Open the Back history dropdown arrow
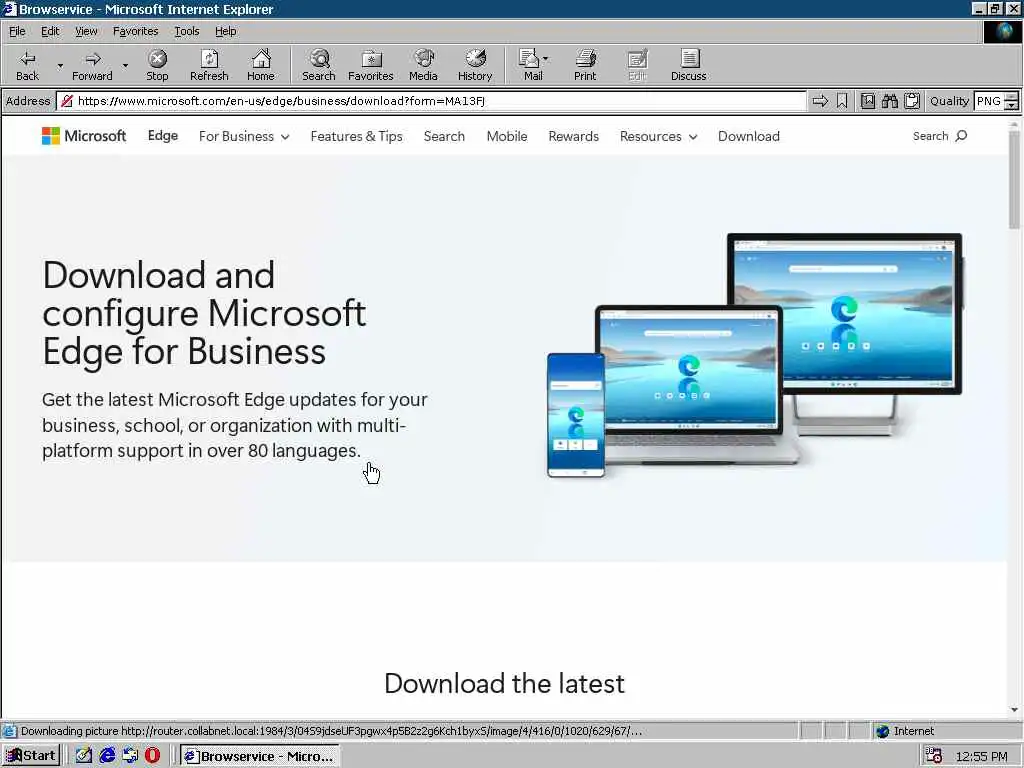Screen dimensions: 1024x768 coord(60,65)
